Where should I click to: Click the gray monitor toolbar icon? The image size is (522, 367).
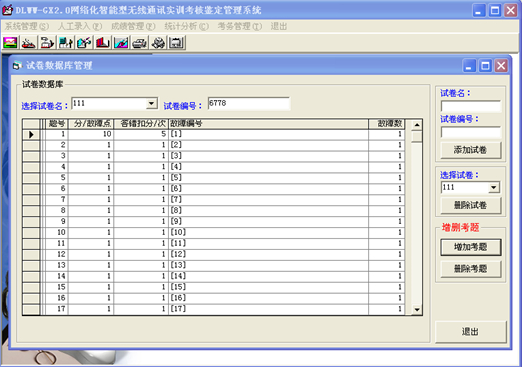click(177, 43)
